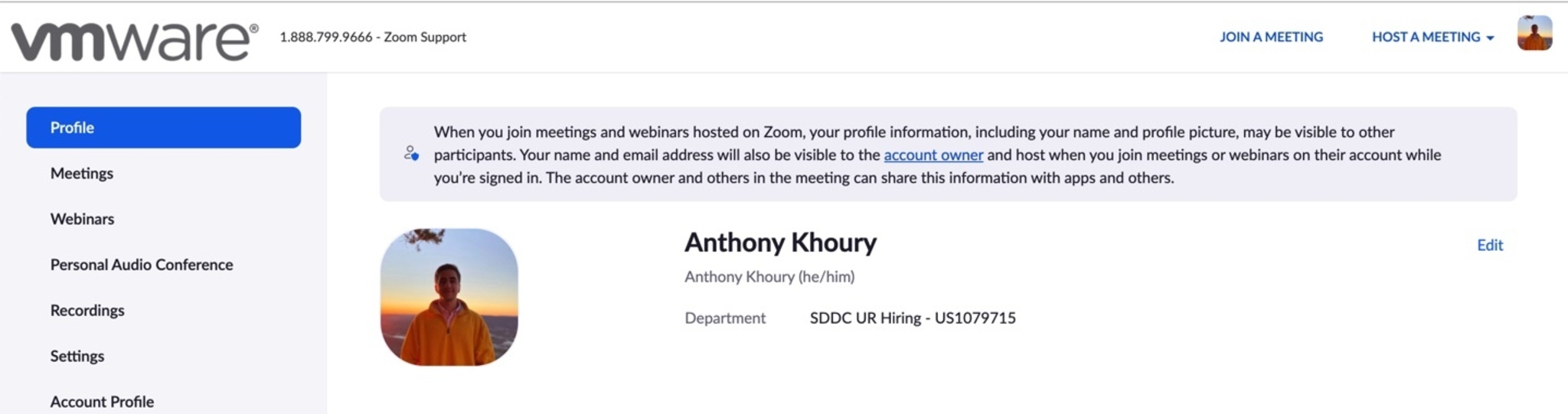Click the Anthony Khoury name heading
The height and width of the screenshot is (414, 1568).
point(780,243)
